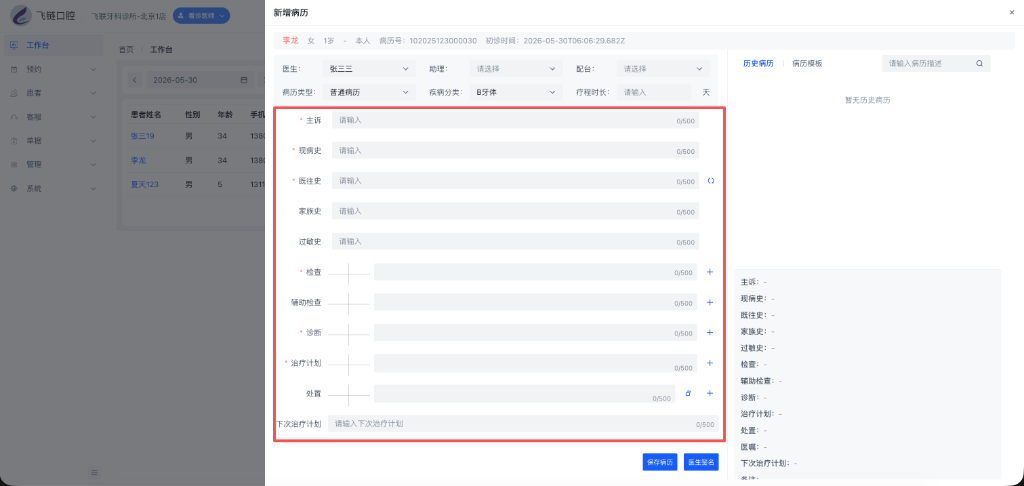Focus the 处置 text field
1024x486 pixels.
pos(524,393)
